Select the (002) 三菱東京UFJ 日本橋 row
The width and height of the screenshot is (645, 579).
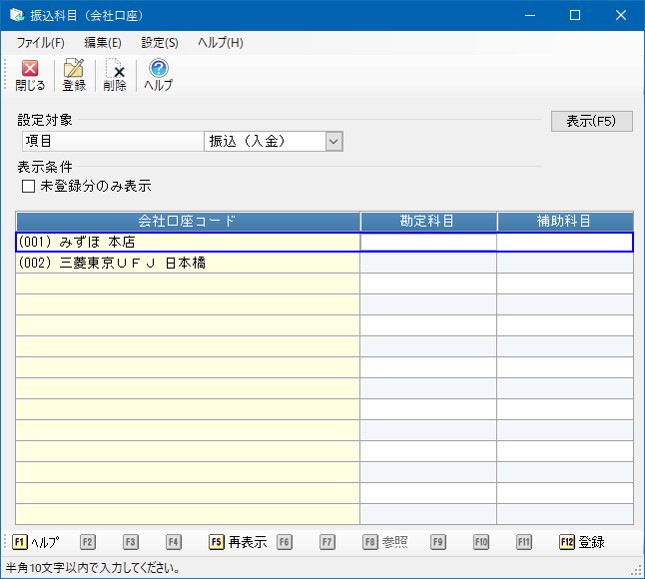(x=188, y=263)
